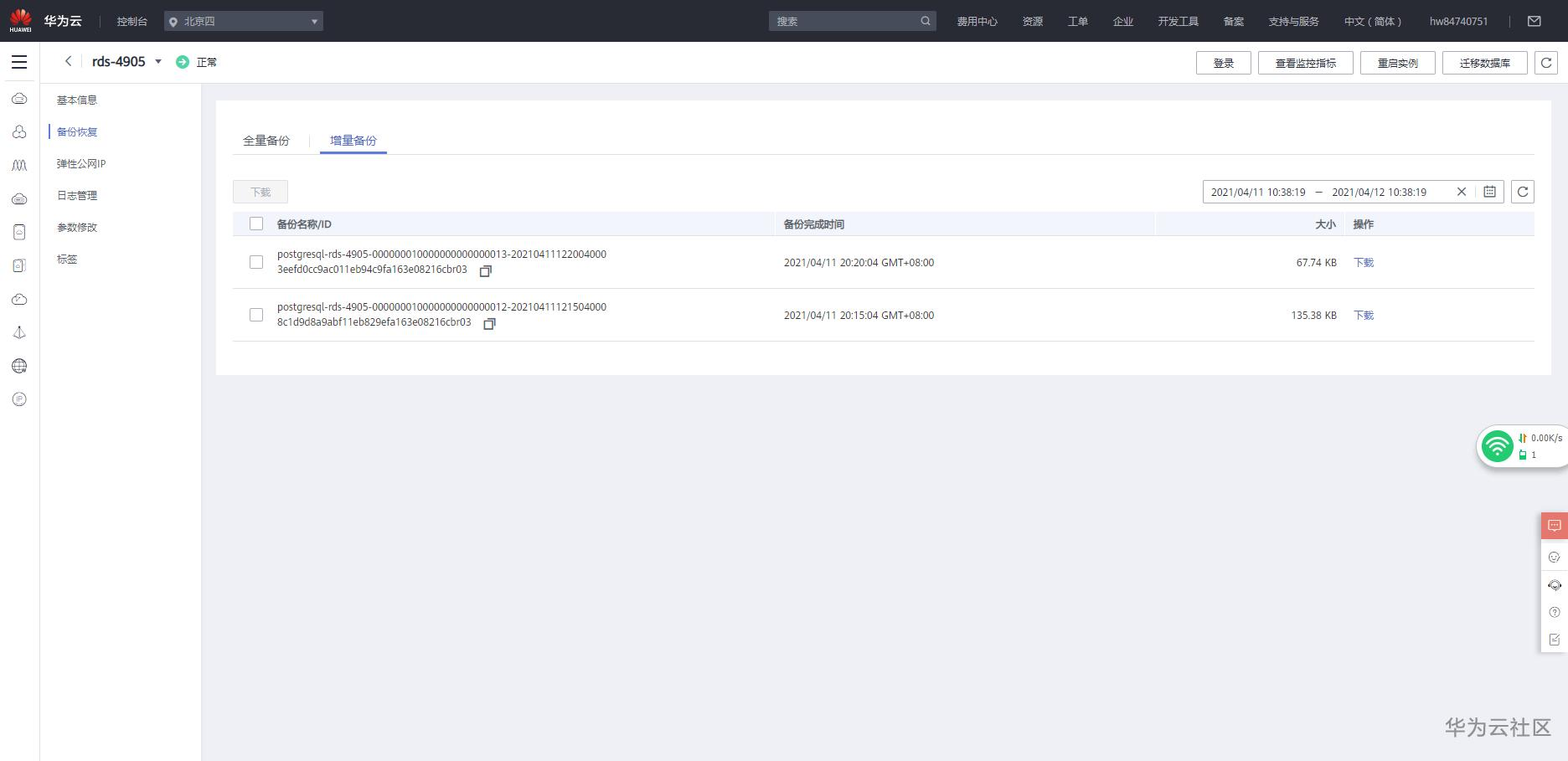Click the end date 2021/04/12 10:38:19 field
The image size is (1568, 761).
(1379, 193)
